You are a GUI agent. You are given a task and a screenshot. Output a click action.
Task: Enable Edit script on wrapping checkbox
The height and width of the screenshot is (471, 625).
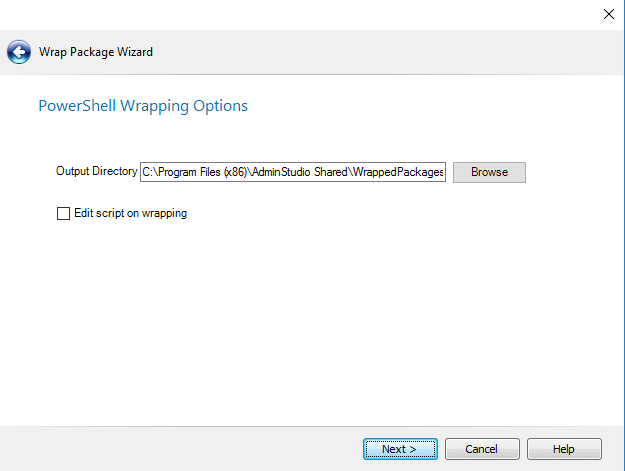point(64,213)
